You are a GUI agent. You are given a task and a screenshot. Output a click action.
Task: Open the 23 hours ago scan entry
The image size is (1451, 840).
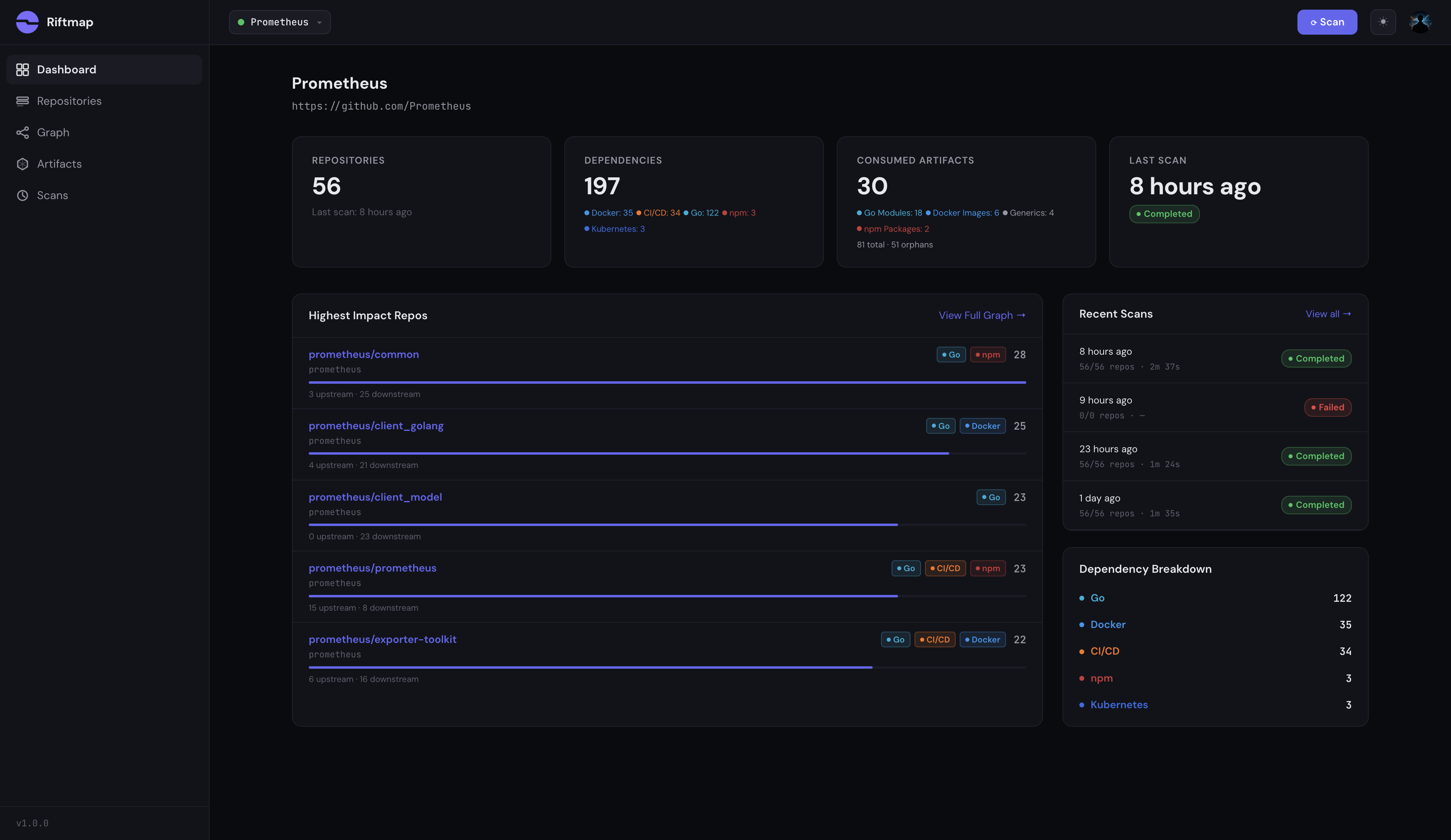pos(1215,456)
